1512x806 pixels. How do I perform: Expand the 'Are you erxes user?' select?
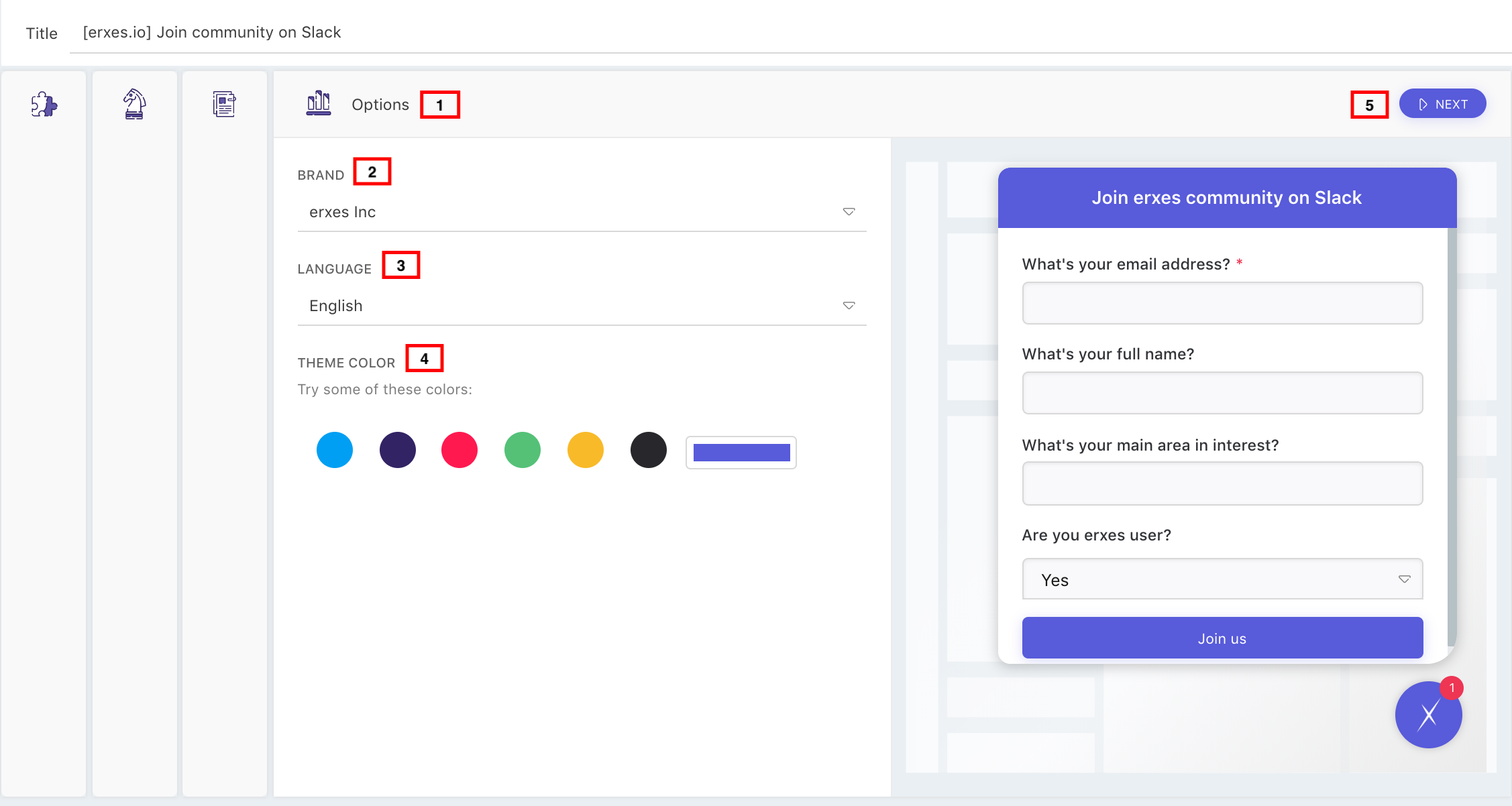coord(1222,579)
